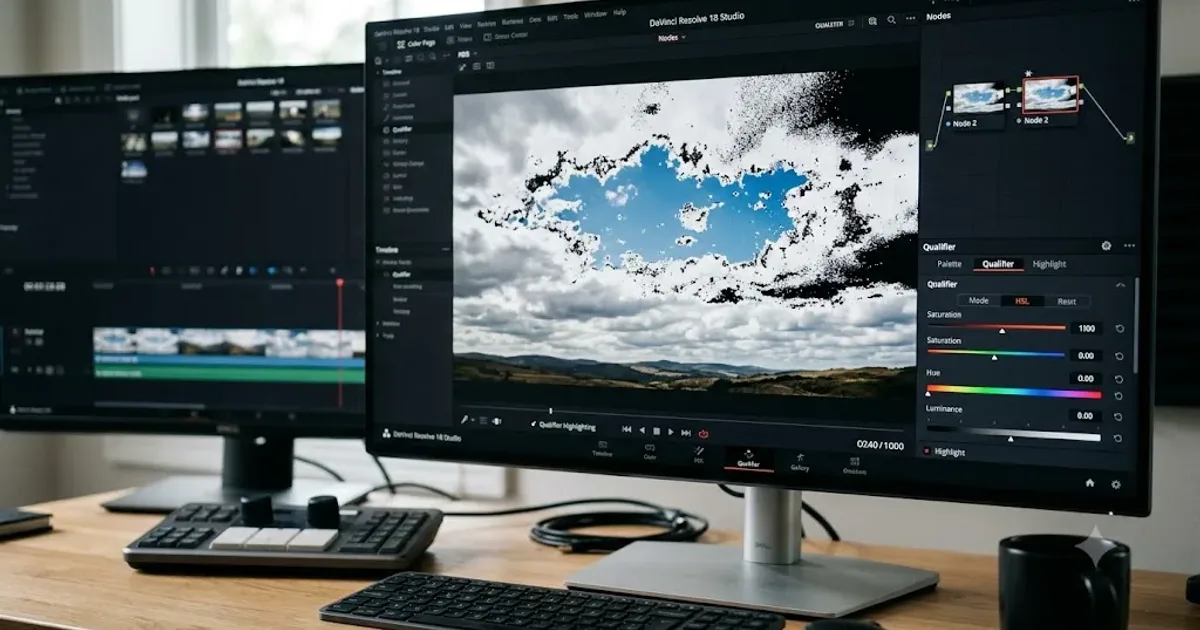Open the Nodes dropdown above the viewer
Image resolution: width=1200 pixels, height=630 pixels.
click(x=672, y=38)
